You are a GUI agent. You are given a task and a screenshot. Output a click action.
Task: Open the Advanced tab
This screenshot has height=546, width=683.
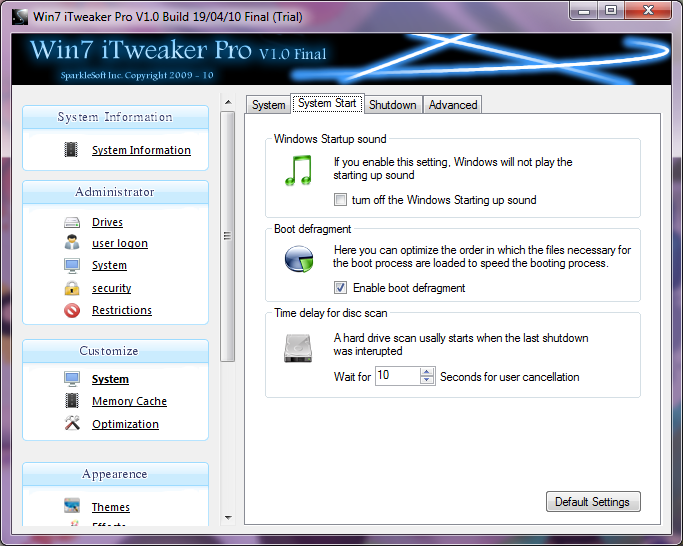click(x=453, y=105)
